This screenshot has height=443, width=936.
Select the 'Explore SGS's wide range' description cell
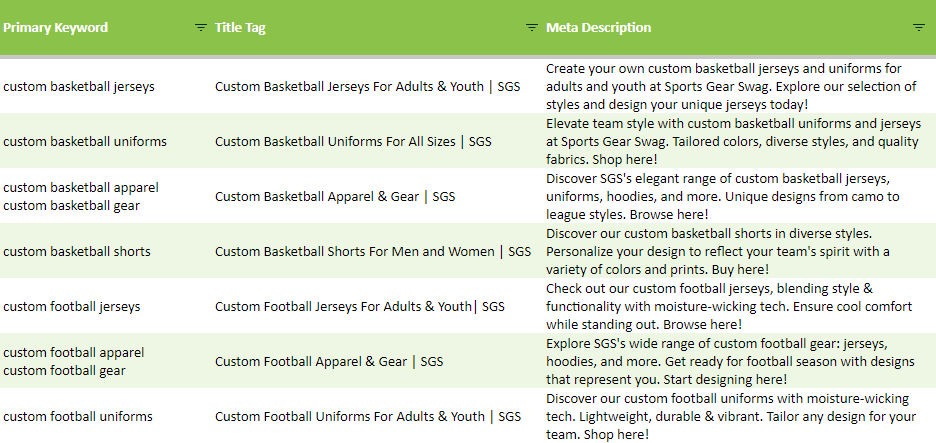(x=740, y=361)
